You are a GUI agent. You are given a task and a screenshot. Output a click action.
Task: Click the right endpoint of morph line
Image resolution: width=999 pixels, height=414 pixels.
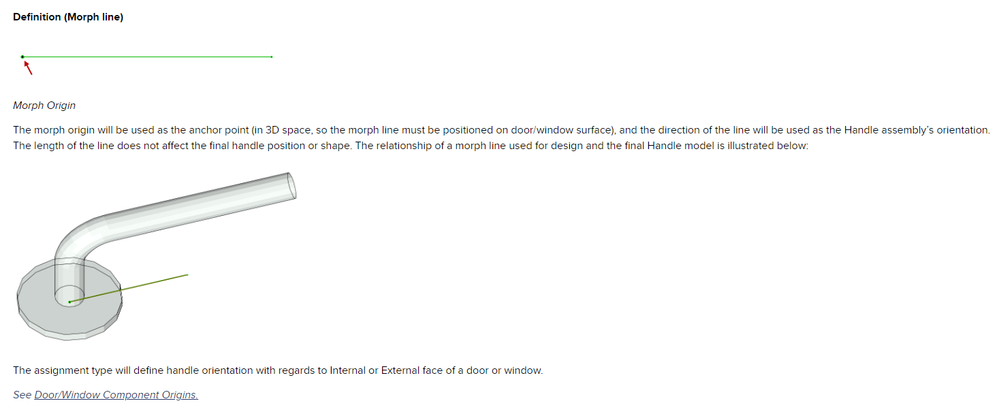coord(271,57)
